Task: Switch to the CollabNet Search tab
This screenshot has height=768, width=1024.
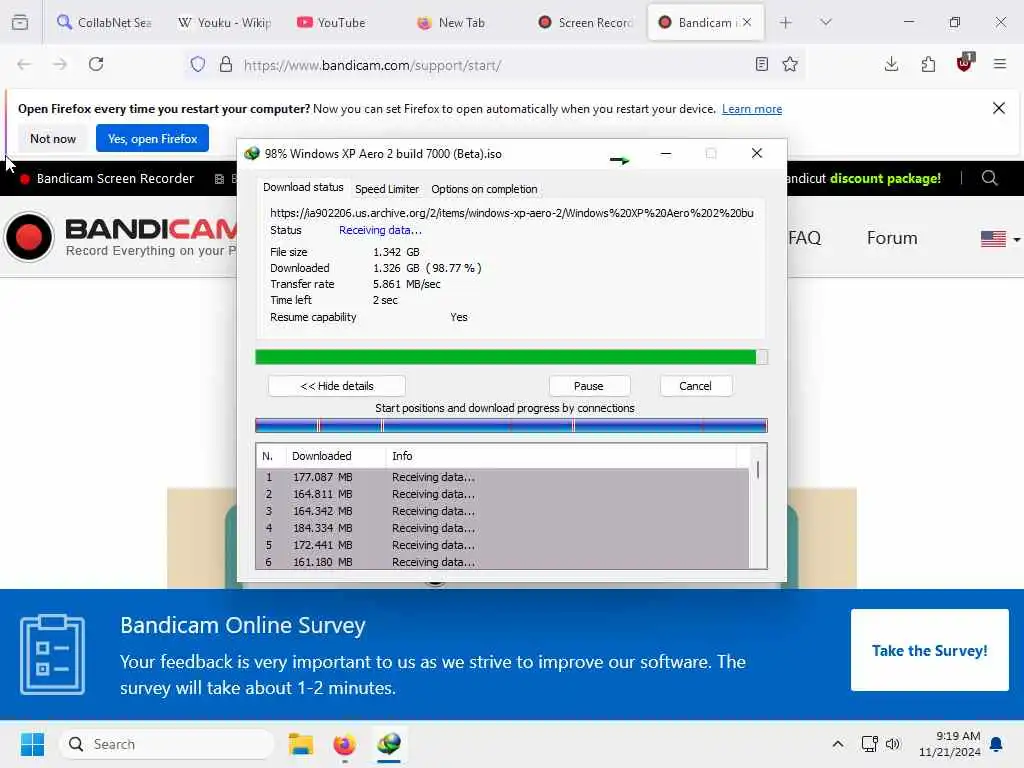Action: (104, 22)
